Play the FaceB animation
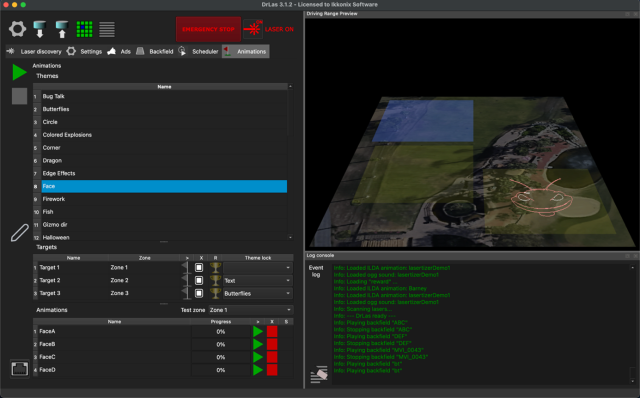640x398 pixels. pos(258,344)
